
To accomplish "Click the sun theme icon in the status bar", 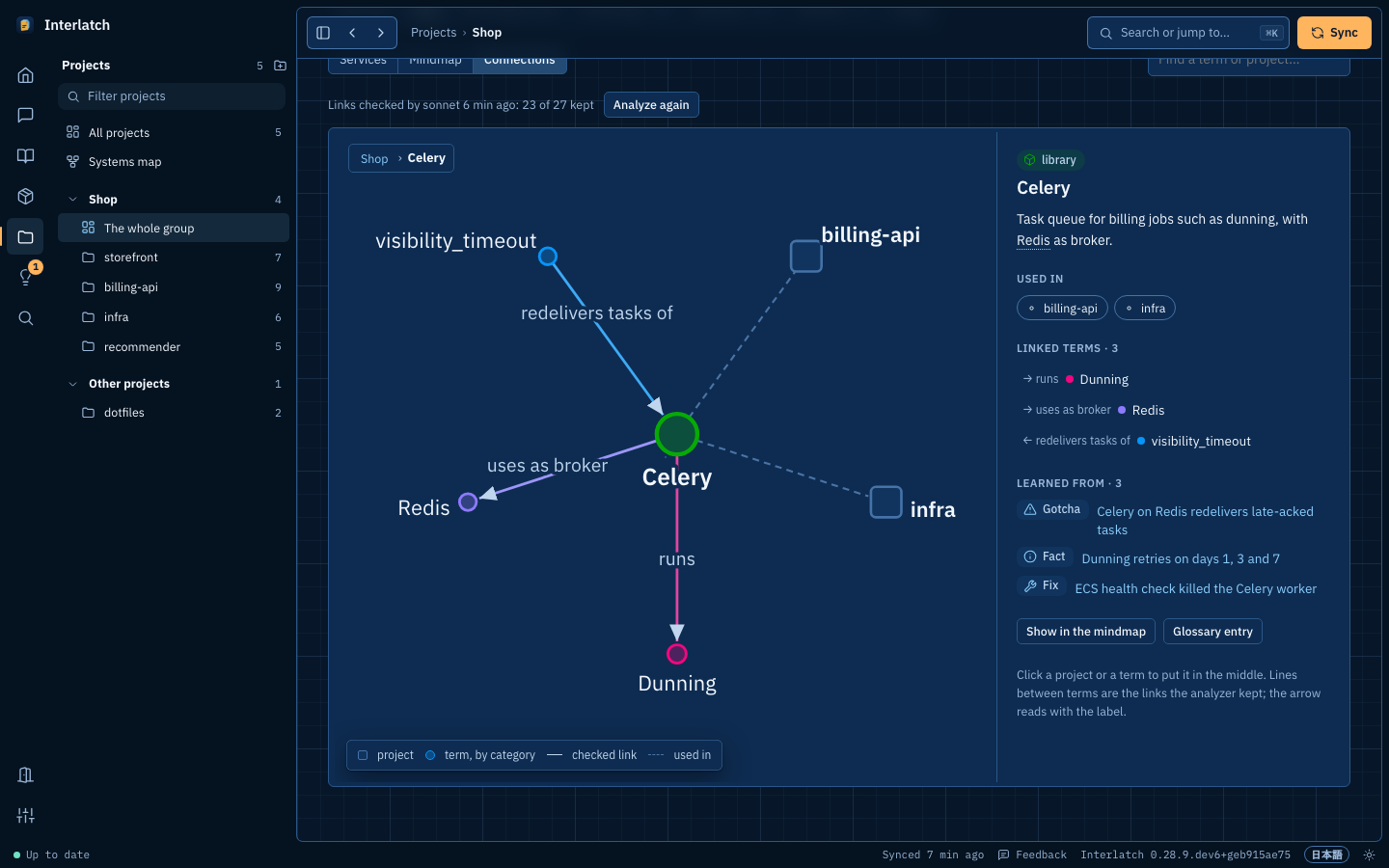I will 1369,854.
